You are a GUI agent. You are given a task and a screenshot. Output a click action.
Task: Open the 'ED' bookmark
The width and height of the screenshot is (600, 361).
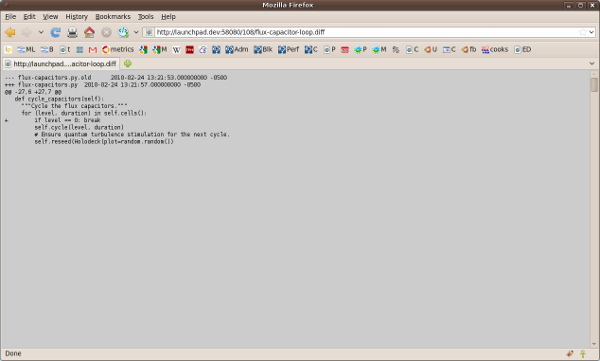pyautogui.click(x=522, y=49)
